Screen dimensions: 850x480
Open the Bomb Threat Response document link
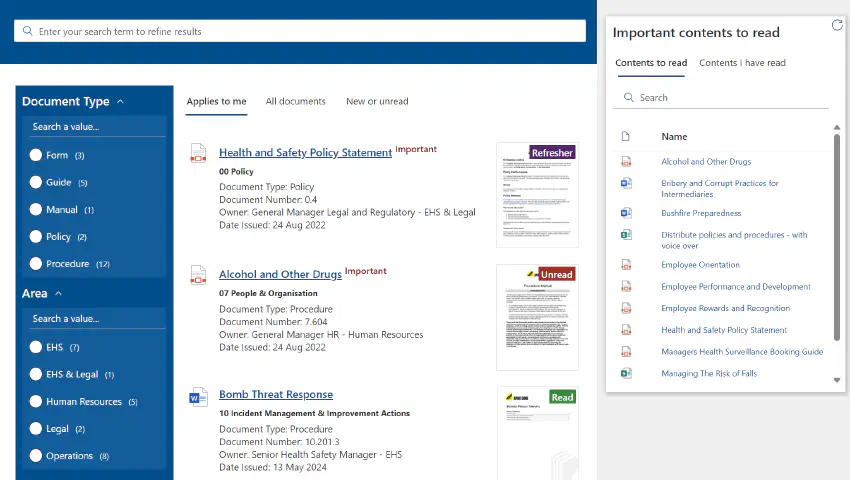pos(276,394)
